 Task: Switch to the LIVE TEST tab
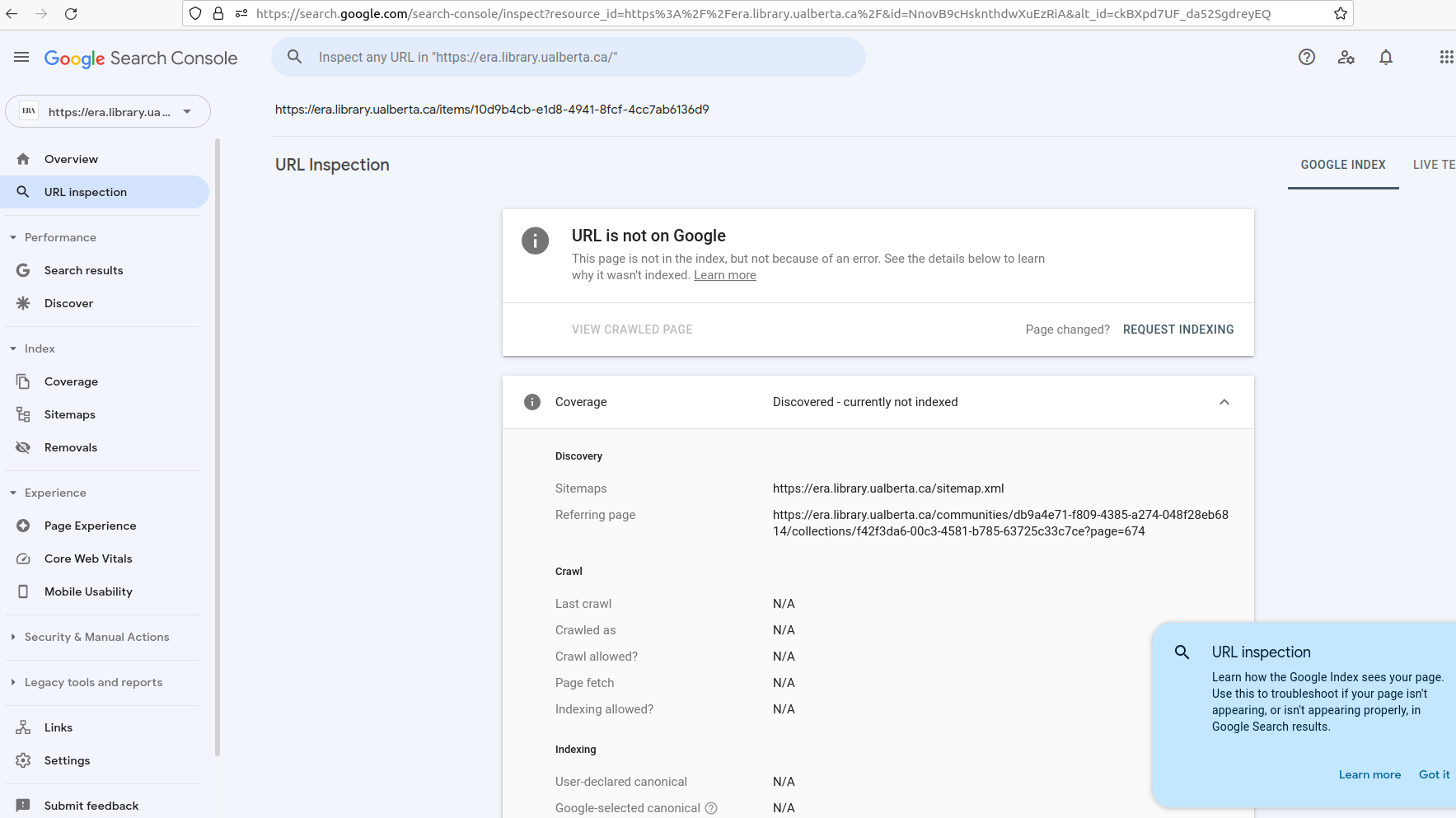(1437, 165)
